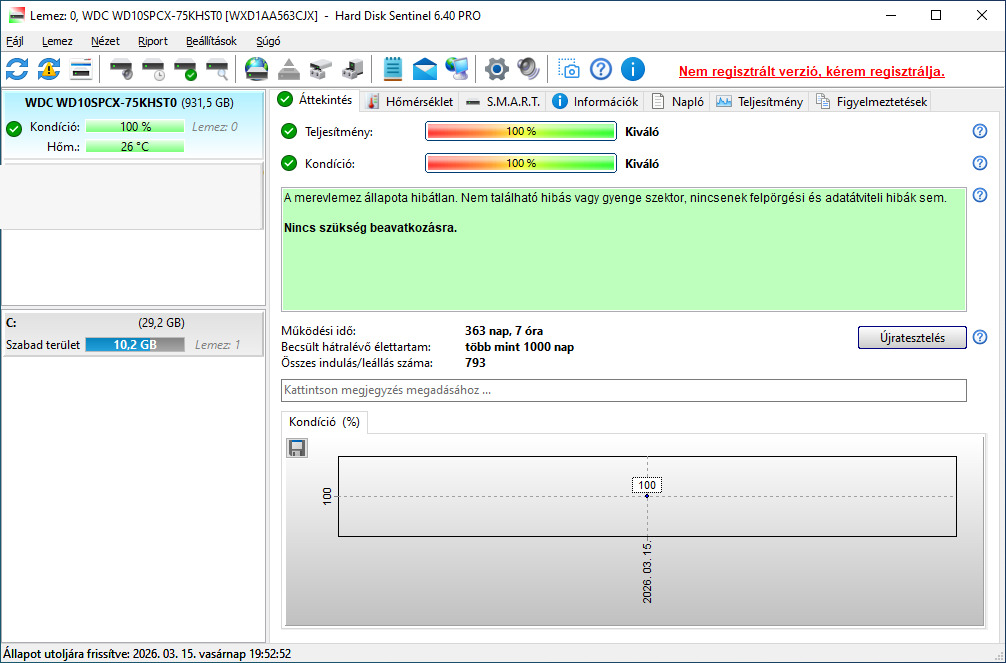Click the green check icon on Áttekintés tab
1006x663 pixels.
[285, 99]
